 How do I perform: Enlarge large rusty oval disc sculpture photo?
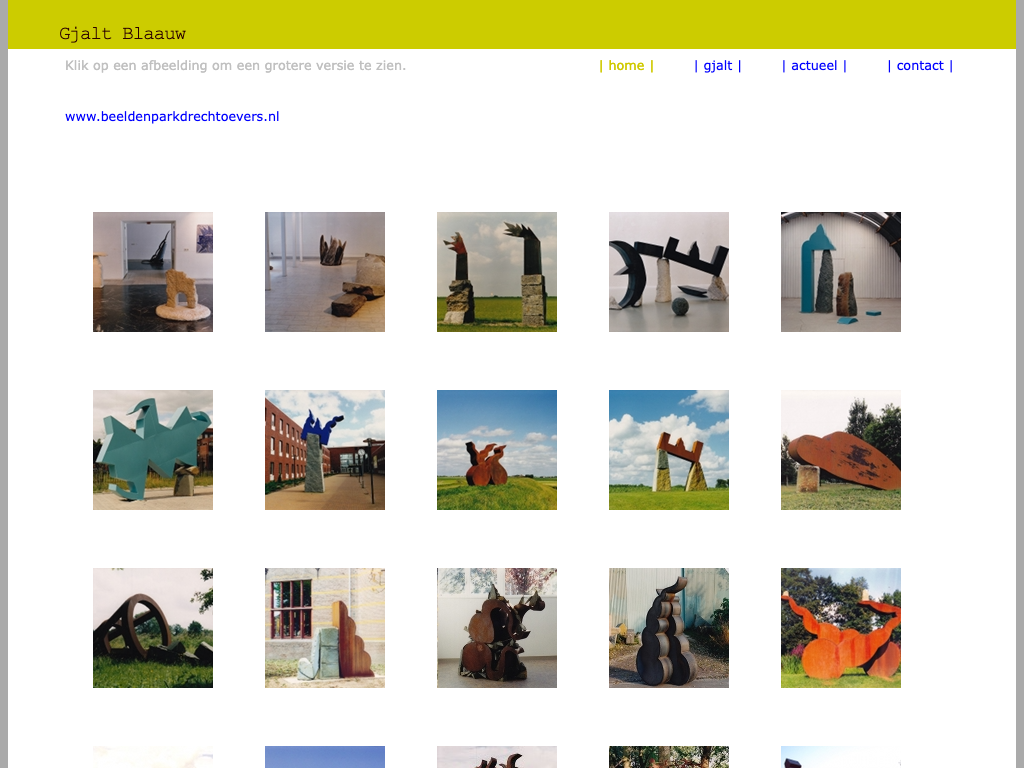[x=840, y=450]
